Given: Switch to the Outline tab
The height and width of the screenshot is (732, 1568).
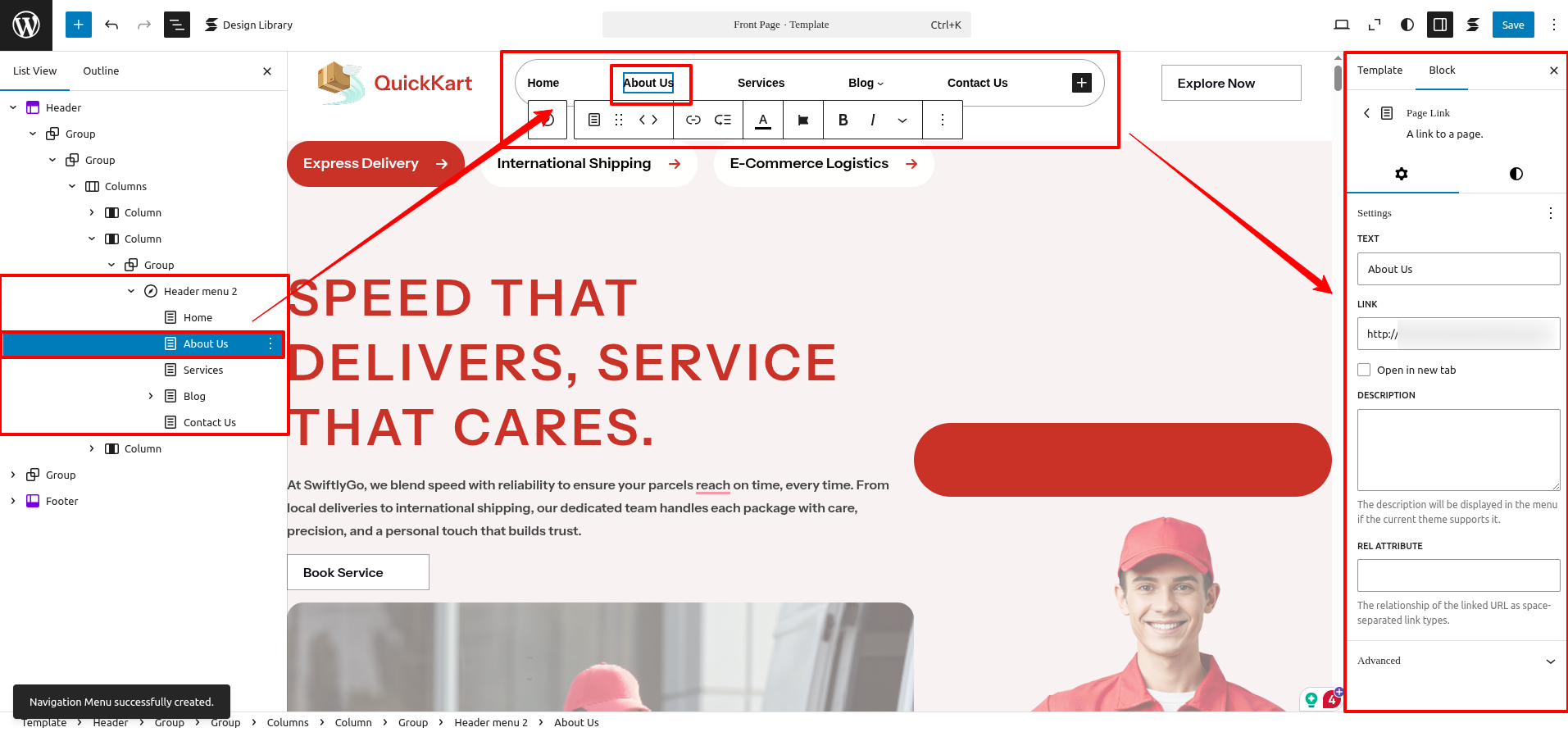Looking at the screenshot, I should click(101, 71).
